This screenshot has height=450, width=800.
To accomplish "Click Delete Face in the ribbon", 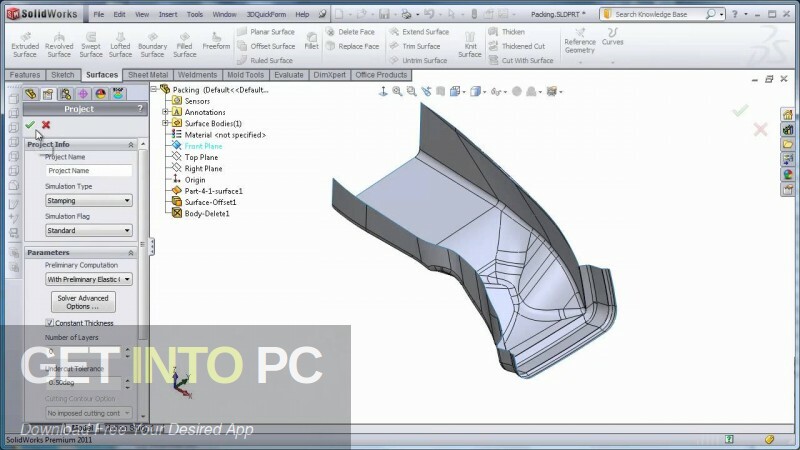I will pyautogui.click(x=350, y=32).
